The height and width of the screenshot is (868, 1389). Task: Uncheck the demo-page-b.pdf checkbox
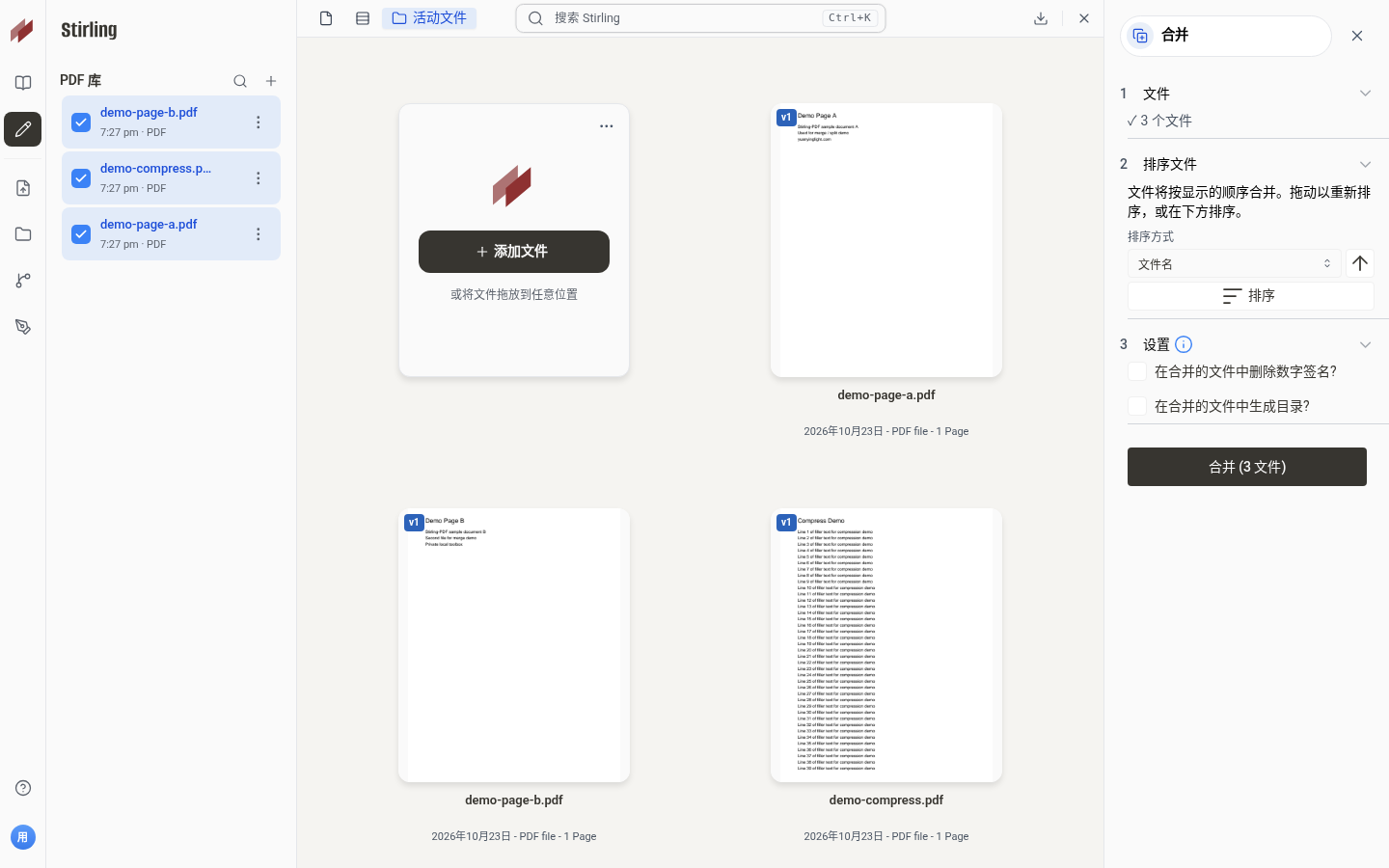pyautogui.click(x=81, y=122)
